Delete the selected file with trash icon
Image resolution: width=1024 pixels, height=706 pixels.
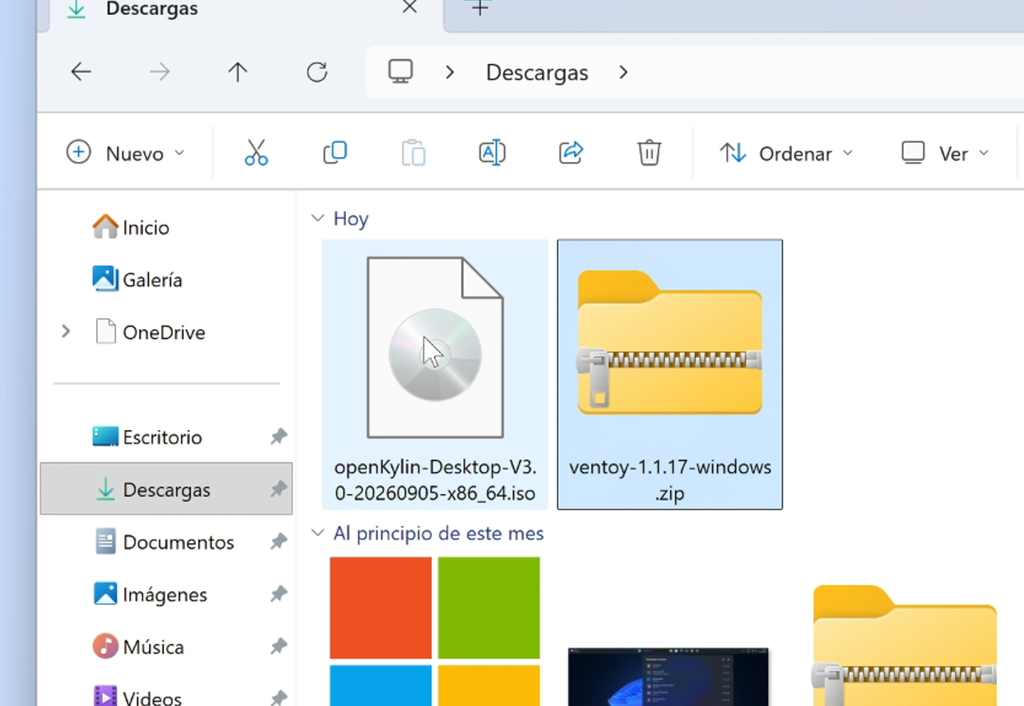click(x=649, y=153)
